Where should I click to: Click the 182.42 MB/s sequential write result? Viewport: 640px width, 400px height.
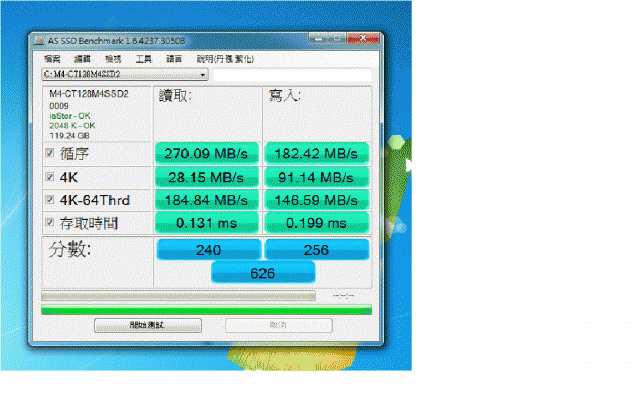317,153
